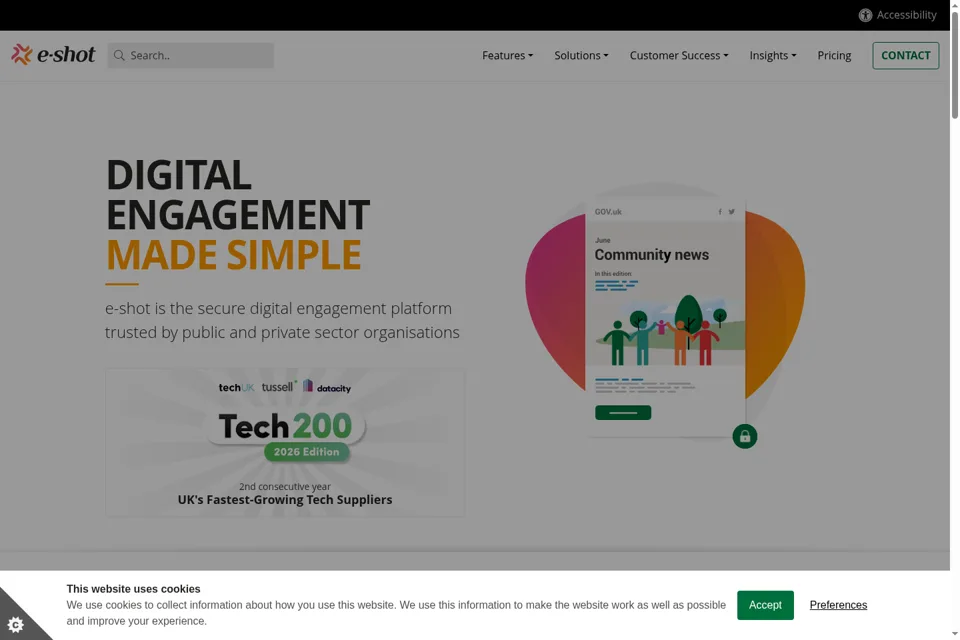Accept the website cookies
Screen dimensions: 960x640
[765, 605]
